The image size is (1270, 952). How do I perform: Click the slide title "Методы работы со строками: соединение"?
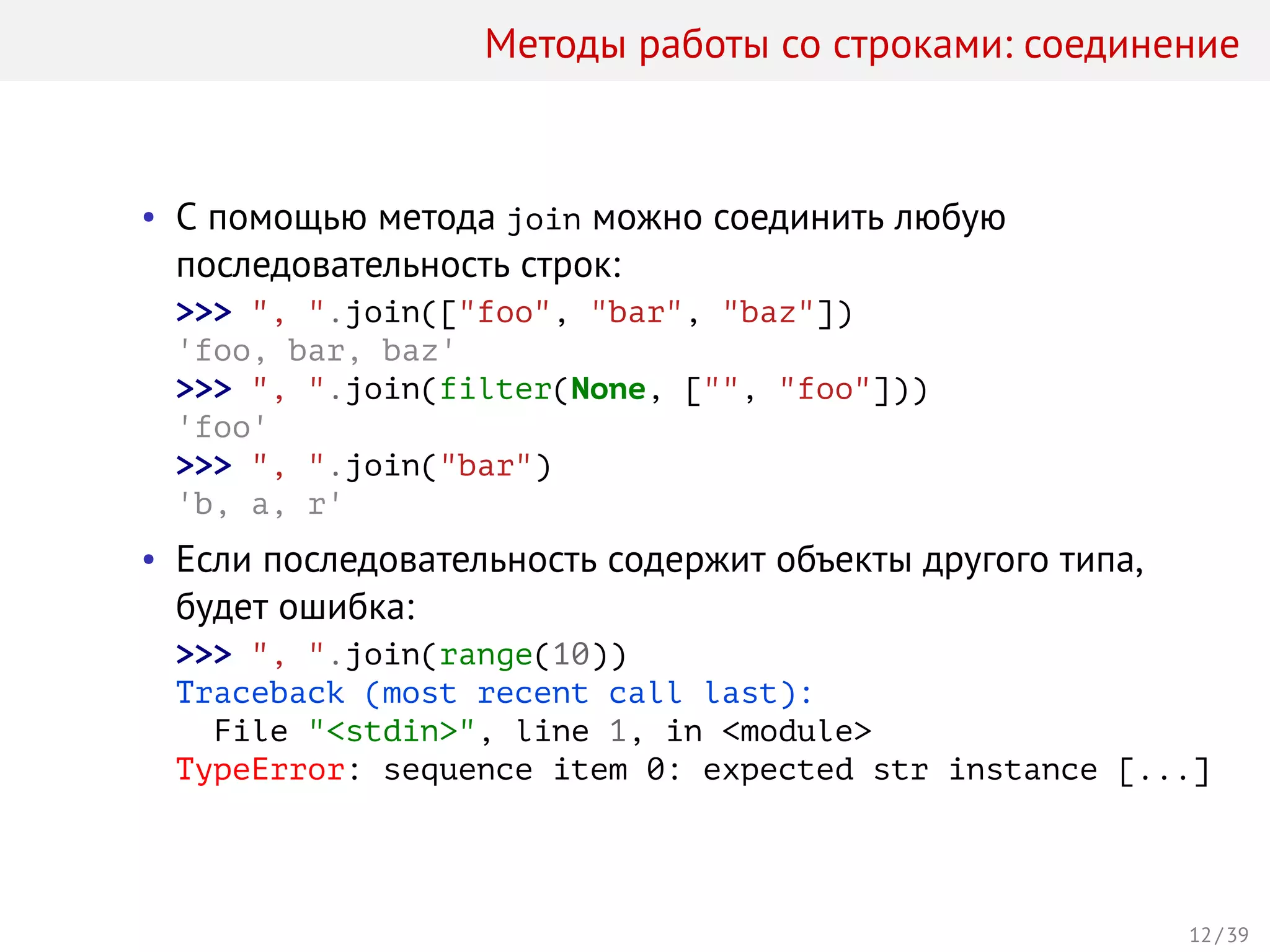861,45
